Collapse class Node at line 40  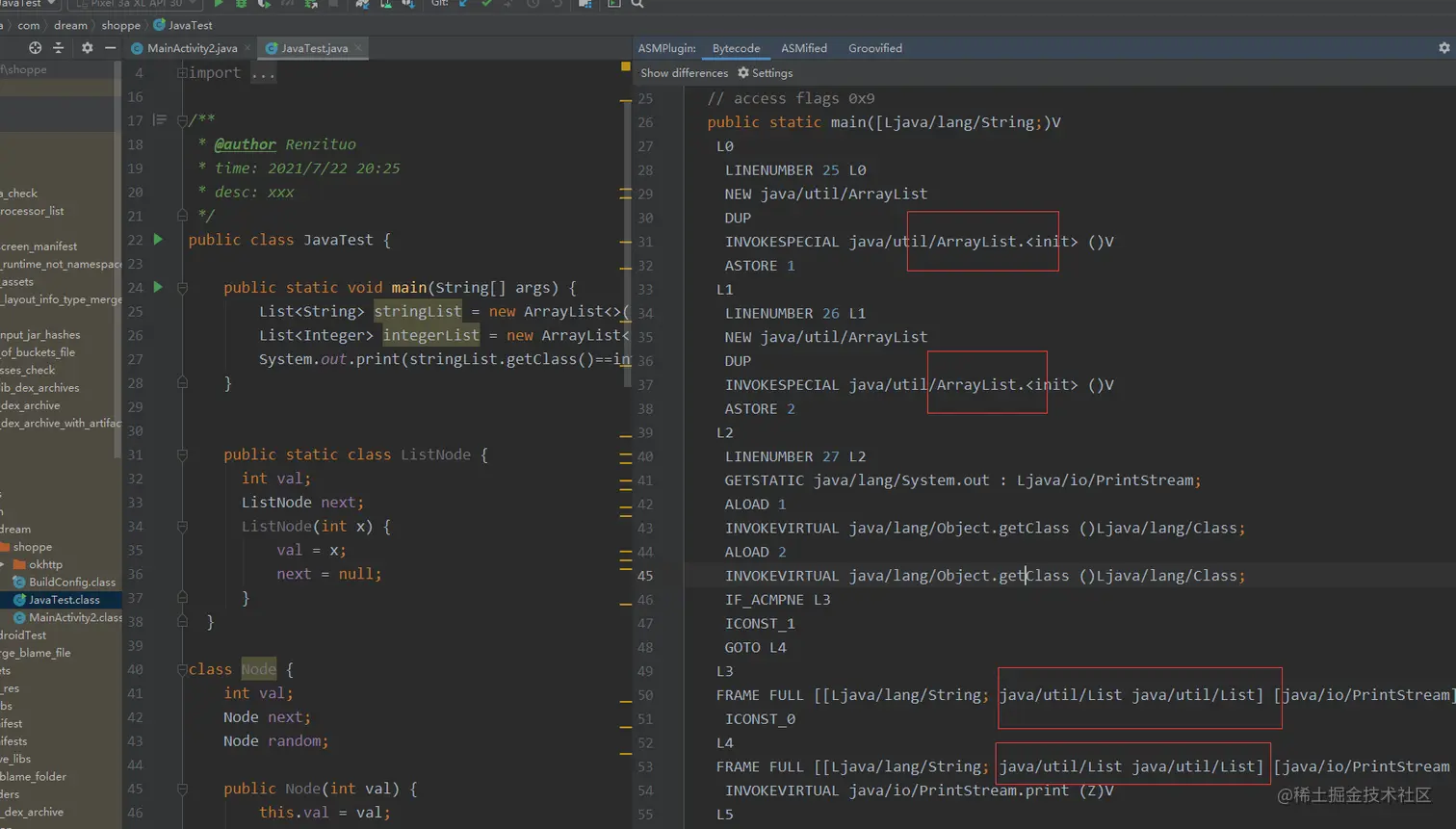click(x=182, y=669)
